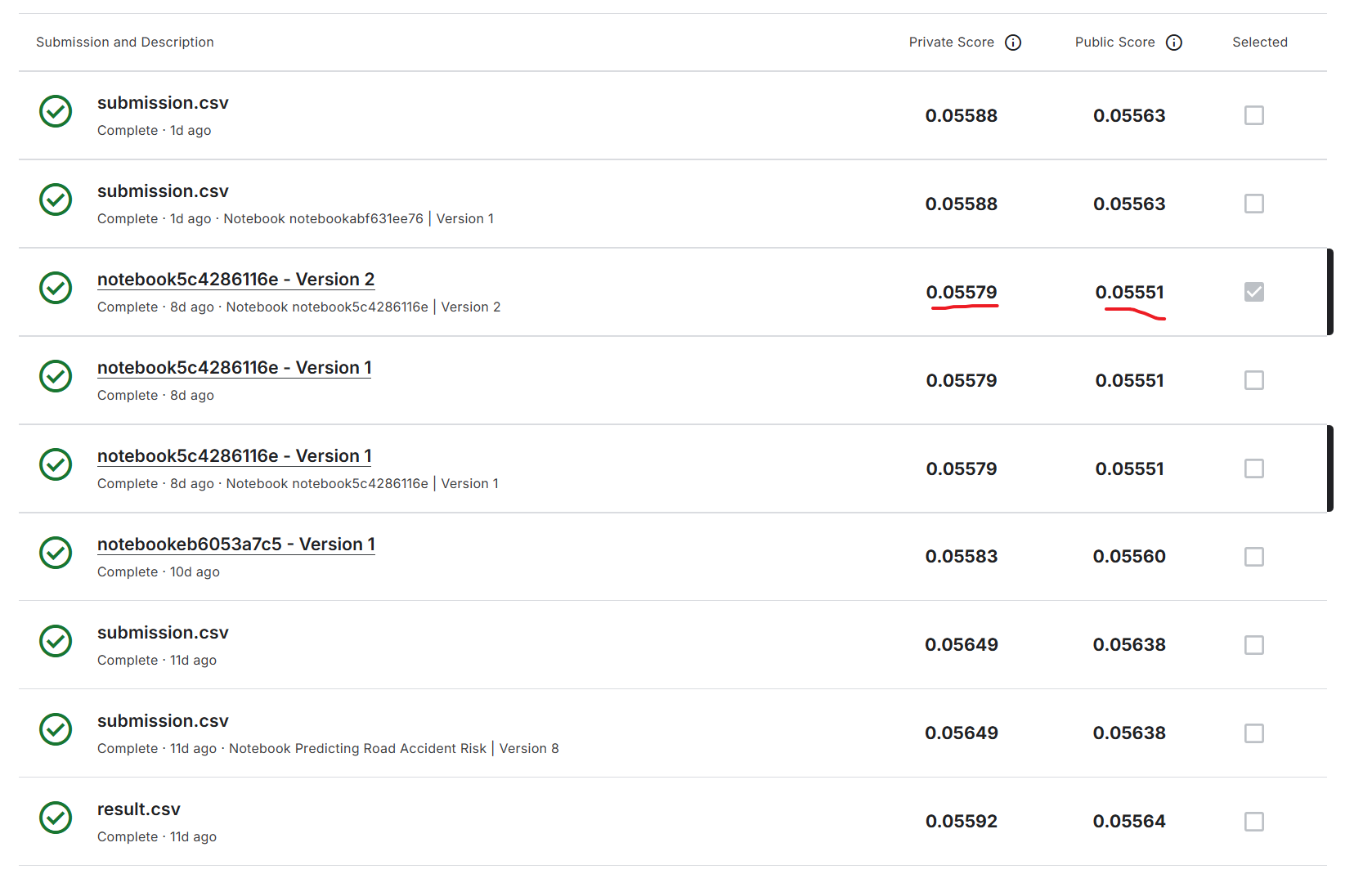Tick the checkbox for notebookeb6053a7c5 Version 1

(1253, 557)
